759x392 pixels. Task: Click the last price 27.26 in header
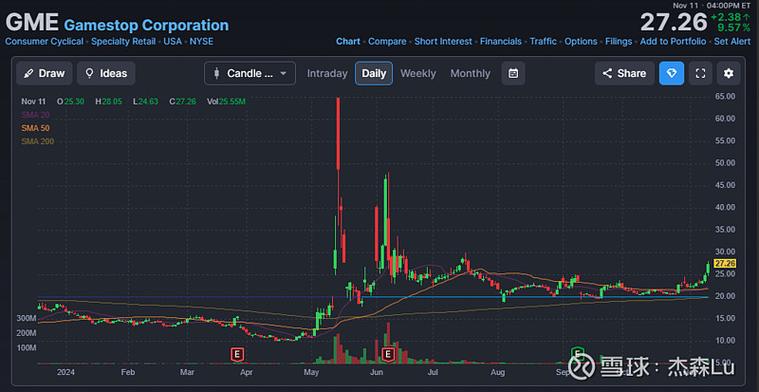tap(674, 22)
